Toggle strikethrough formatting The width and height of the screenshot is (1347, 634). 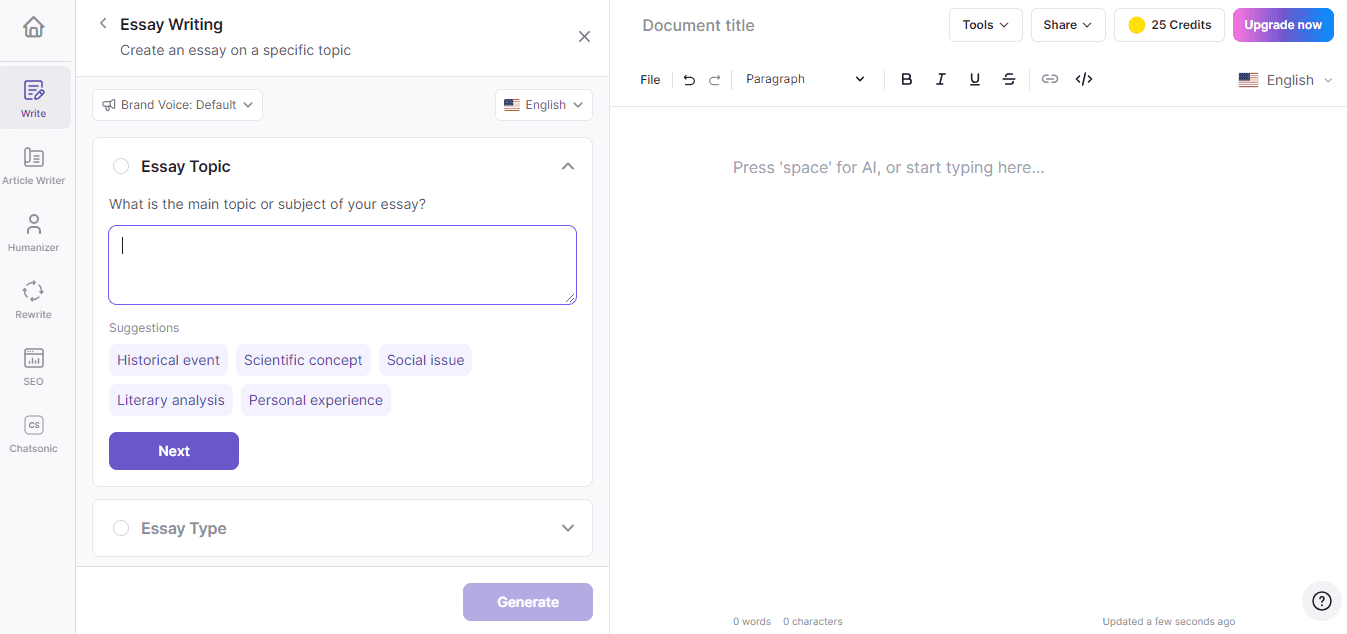pos(1009,79)
